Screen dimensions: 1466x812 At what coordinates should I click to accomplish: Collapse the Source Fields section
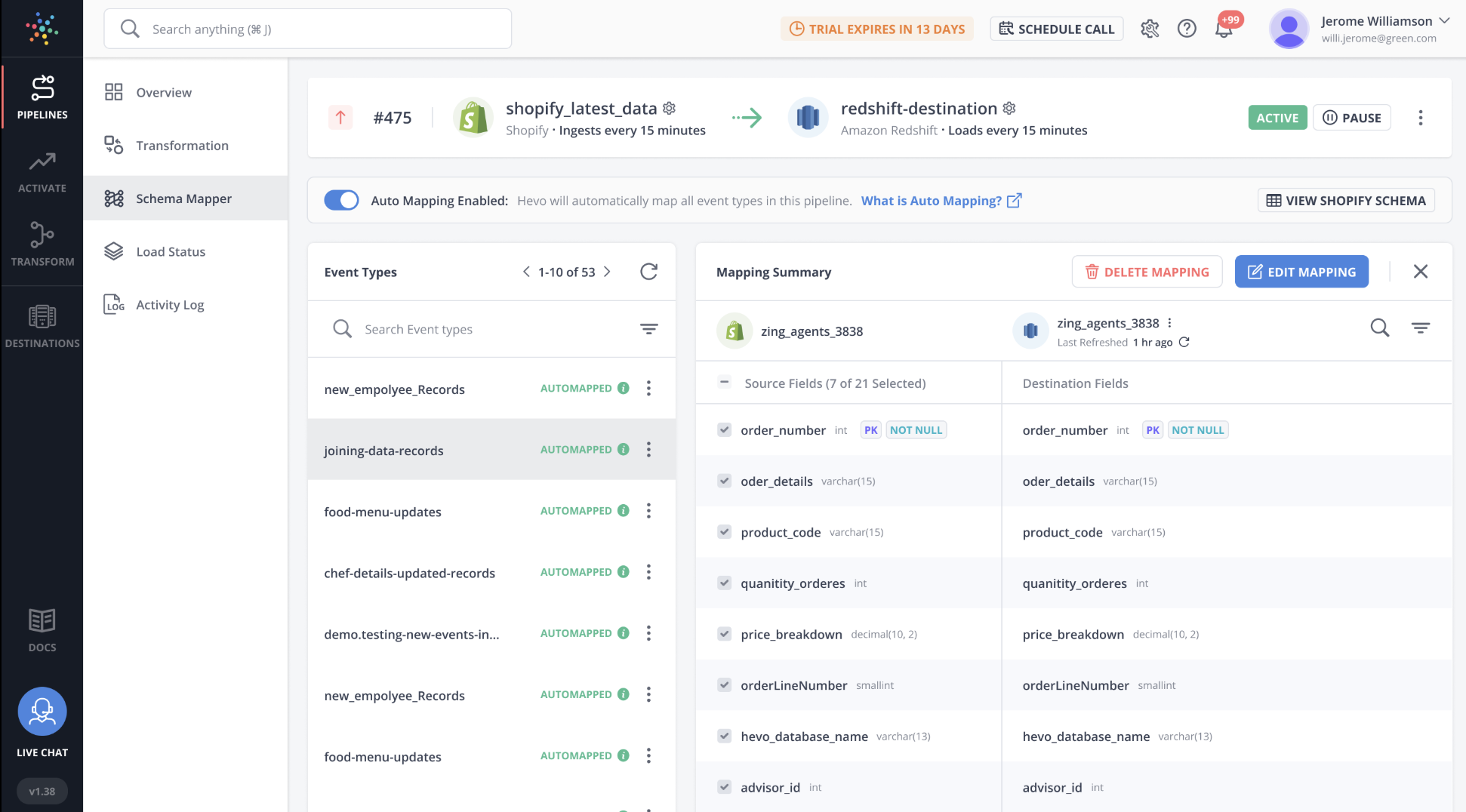[x=725, y=383]
